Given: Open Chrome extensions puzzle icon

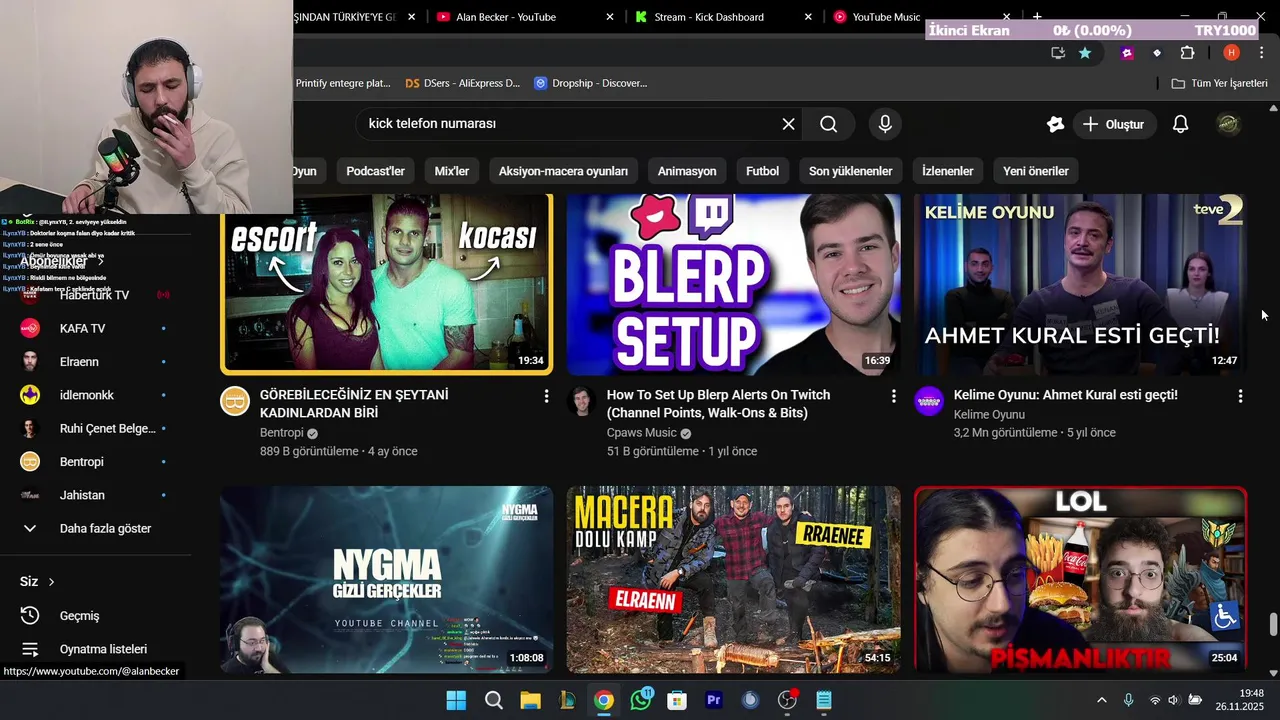Looking at the screenshot, I should point(1188,53).
